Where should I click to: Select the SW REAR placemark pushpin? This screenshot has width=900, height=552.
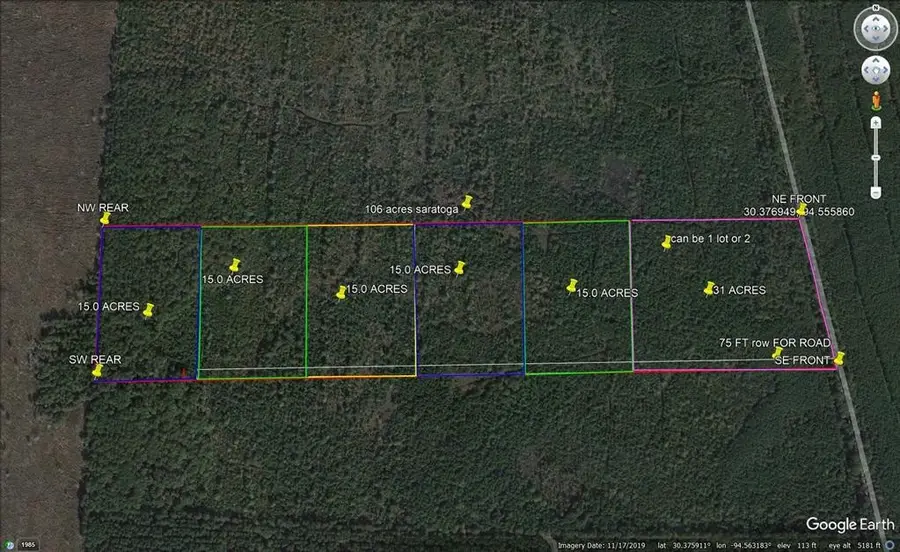click(98, 370)
